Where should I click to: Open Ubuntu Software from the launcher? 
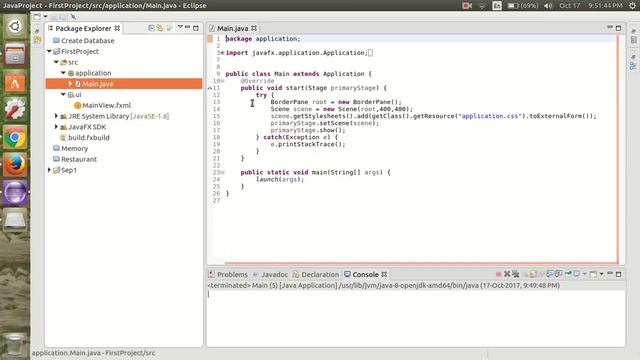tap(15, 83)
